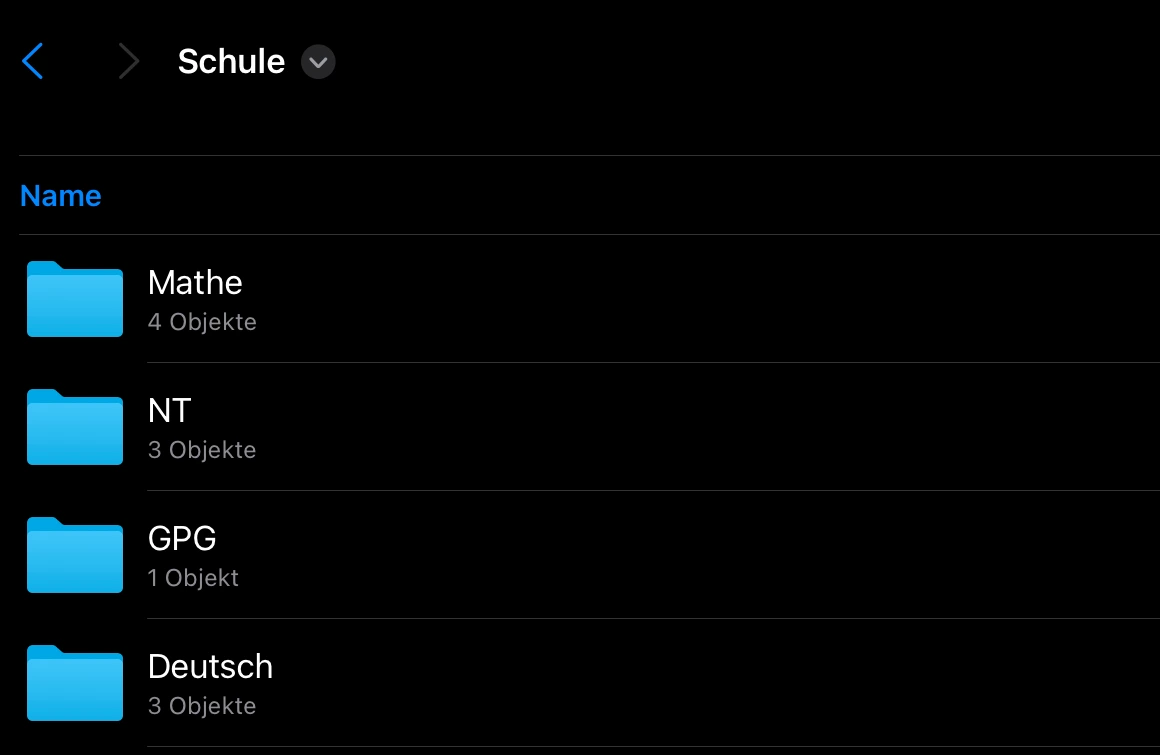Select the NT folder name label
1160x755 pixels.
pos(169,411)
